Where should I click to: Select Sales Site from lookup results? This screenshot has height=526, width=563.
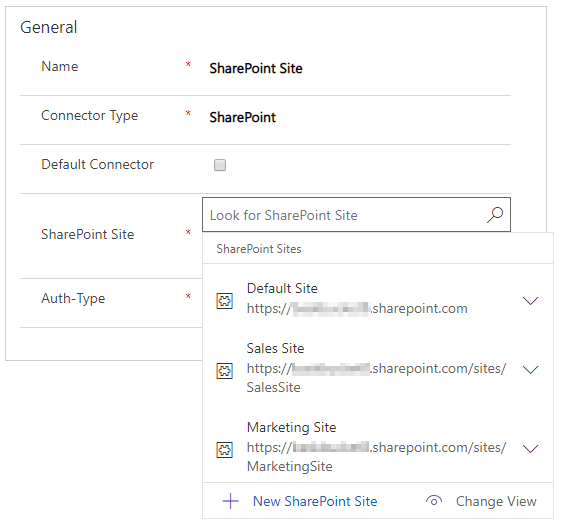click(x=378, y=368)
